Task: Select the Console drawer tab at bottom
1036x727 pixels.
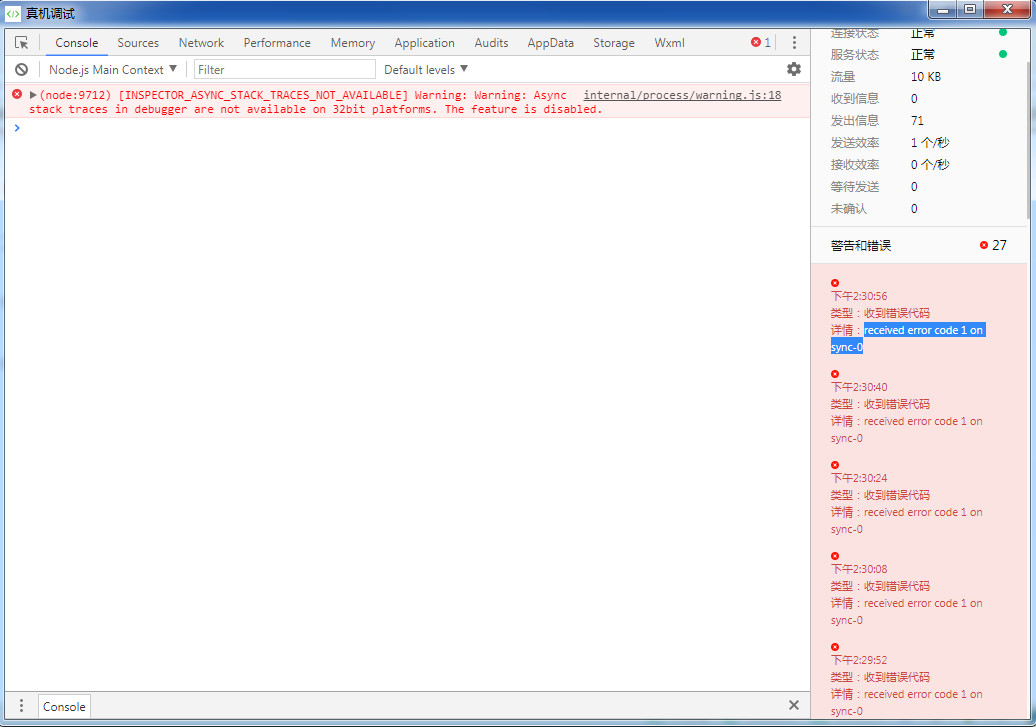Action: coord(64,706)
